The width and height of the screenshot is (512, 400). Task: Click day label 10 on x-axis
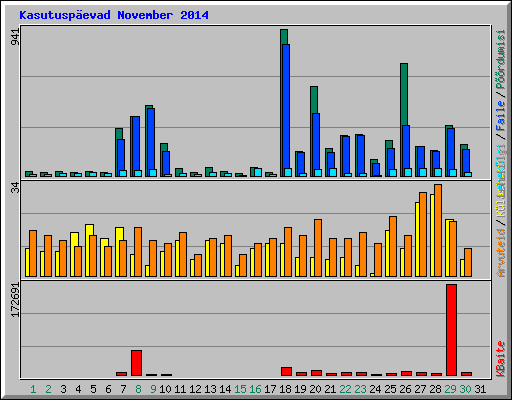tap(165, 389)
